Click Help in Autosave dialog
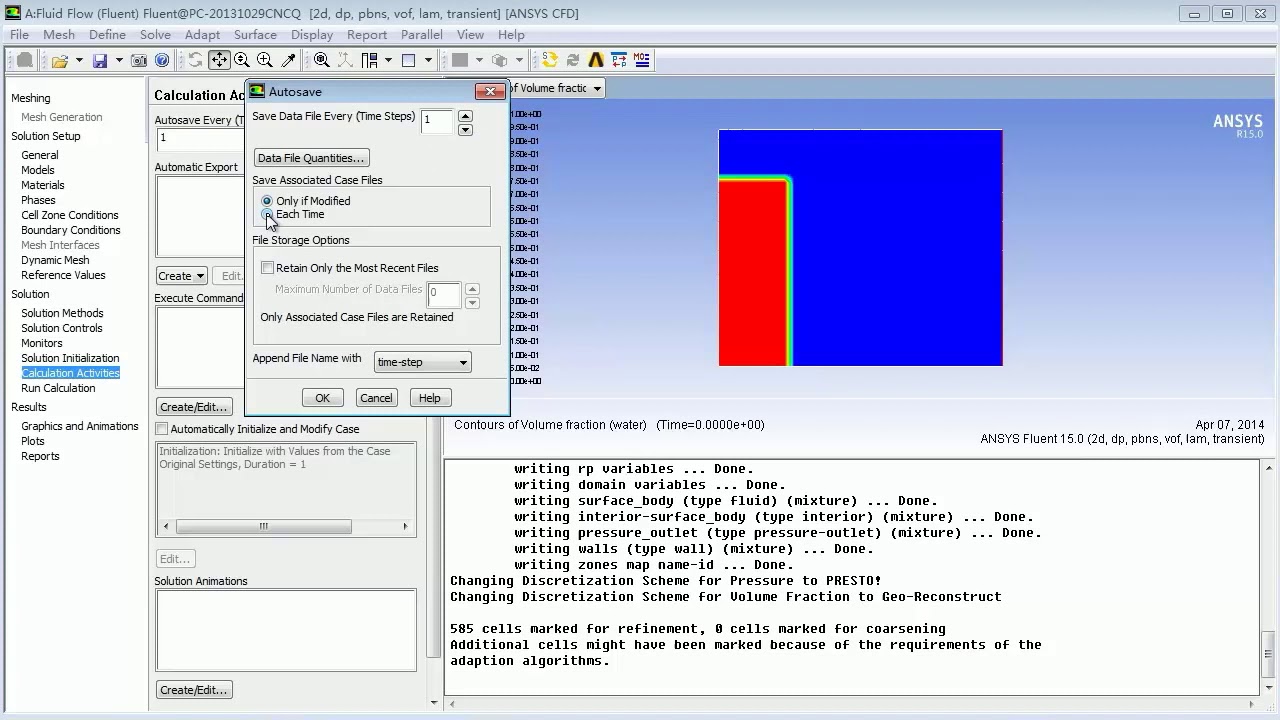The image size is (1280, 720). (429, 398)
